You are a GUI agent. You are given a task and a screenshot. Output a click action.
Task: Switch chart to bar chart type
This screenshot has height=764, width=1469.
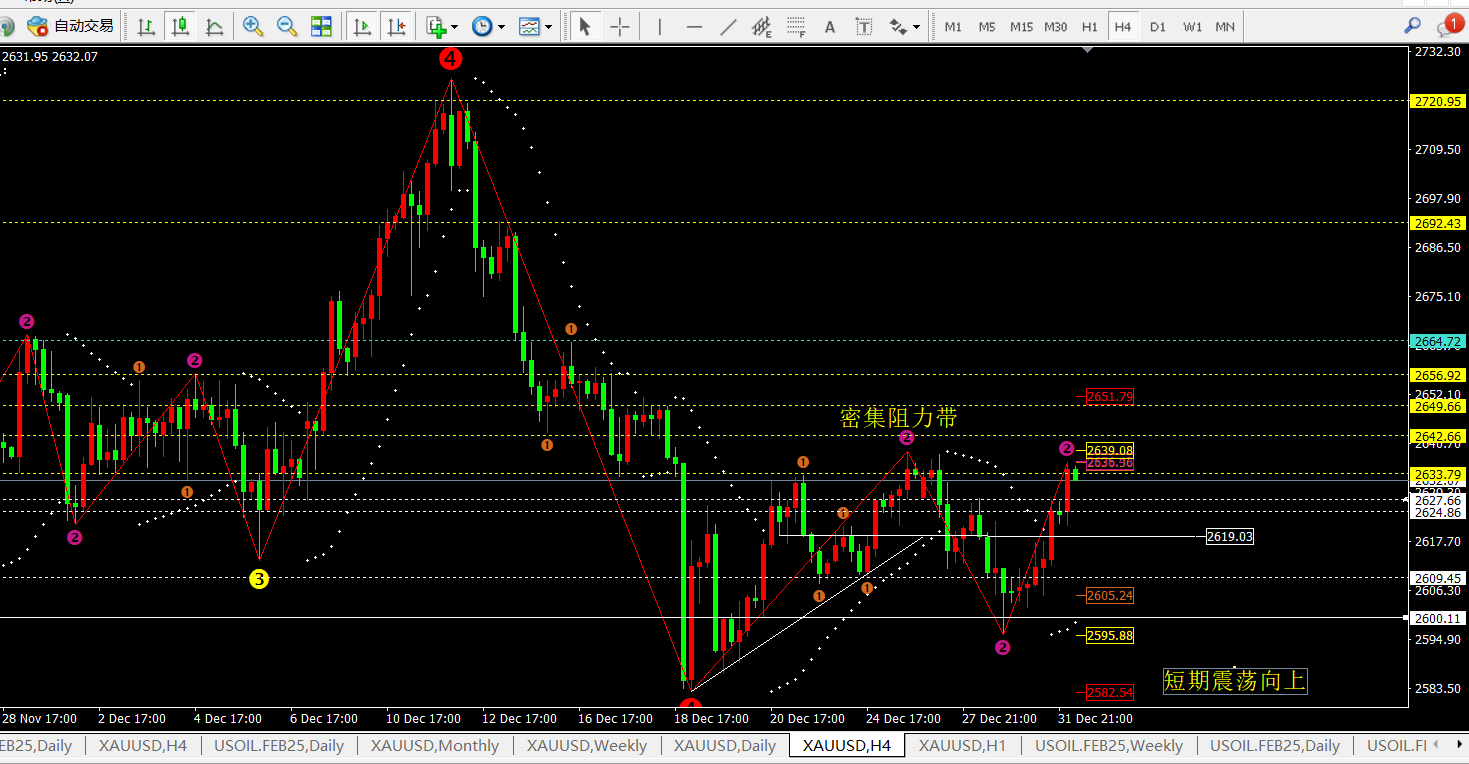146,26
